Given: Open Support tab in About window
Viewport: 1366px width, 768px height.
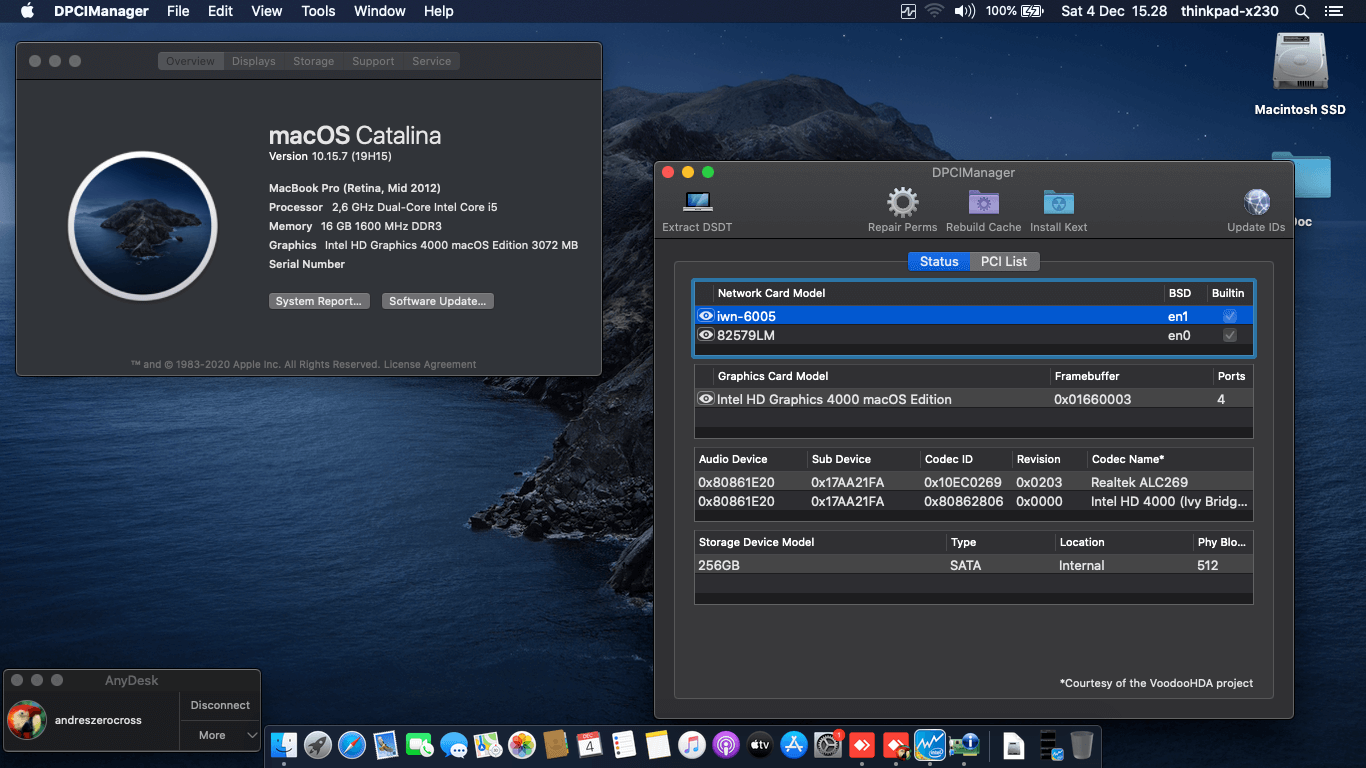Looking at the screenshot, I should click(373, 61).
